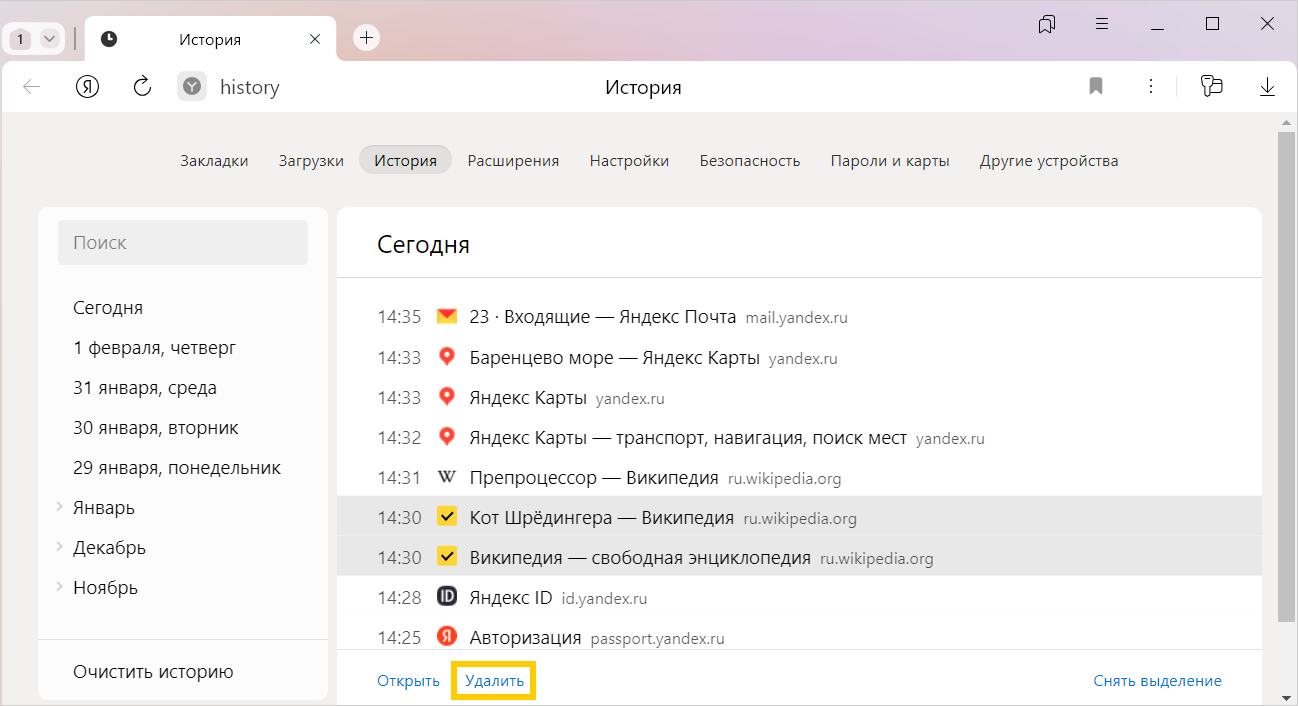This screenshot has height=706, width=1298.
Task: Click the Поиск history search field
Action: click(x=183, y=243)
